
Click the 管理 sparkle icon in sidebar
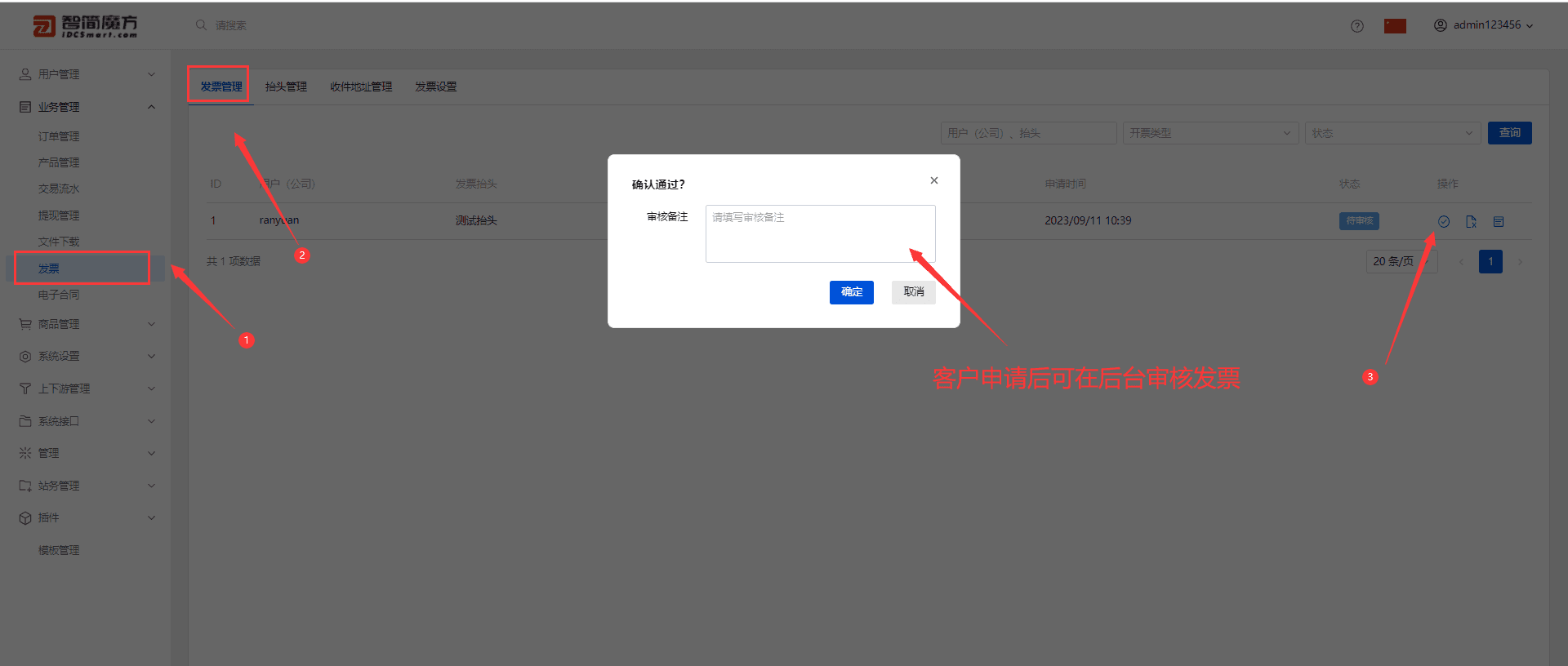25,453
